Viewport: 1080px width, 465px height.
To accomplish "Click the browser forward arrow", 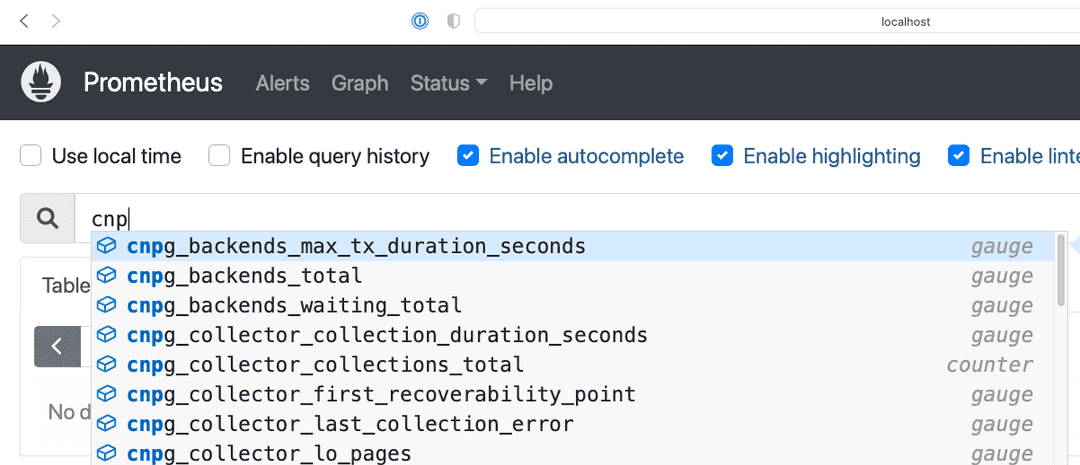I will coord(56,21).
